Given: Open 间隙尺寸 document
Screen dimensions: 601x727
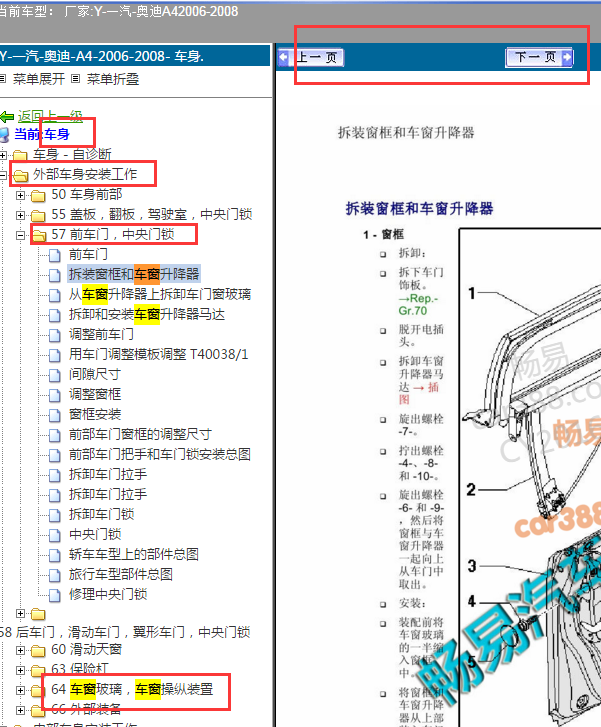Looking at the screenshot, I should (x=95, y=374).
